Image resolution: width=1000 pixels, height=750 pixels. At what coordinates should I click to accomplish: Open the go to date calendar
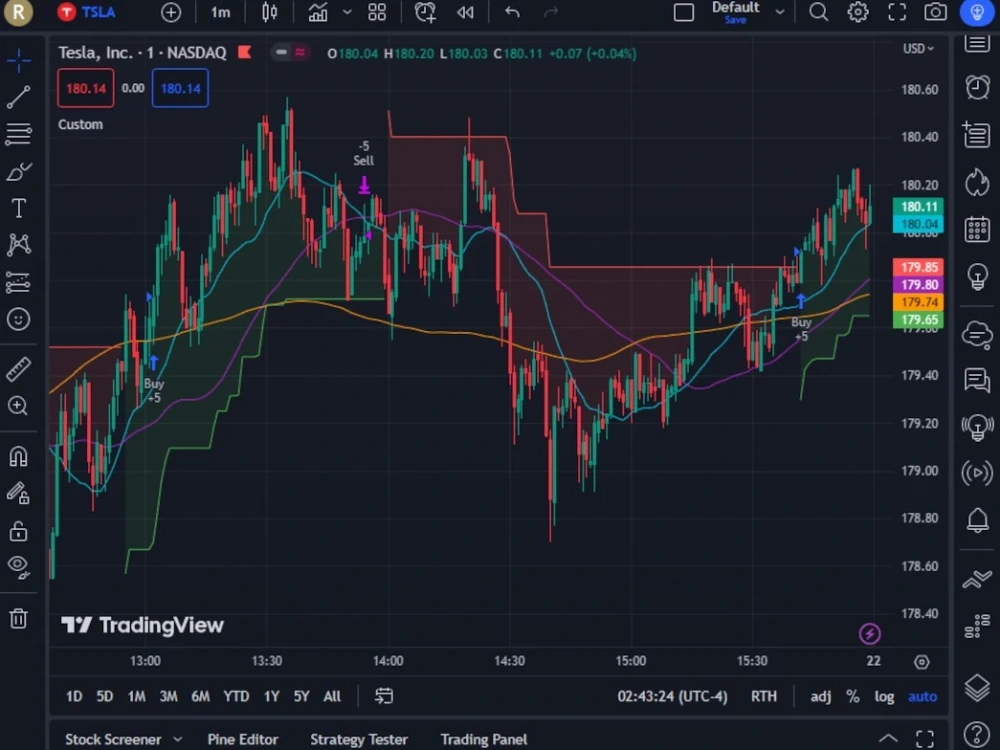point(384,696)
